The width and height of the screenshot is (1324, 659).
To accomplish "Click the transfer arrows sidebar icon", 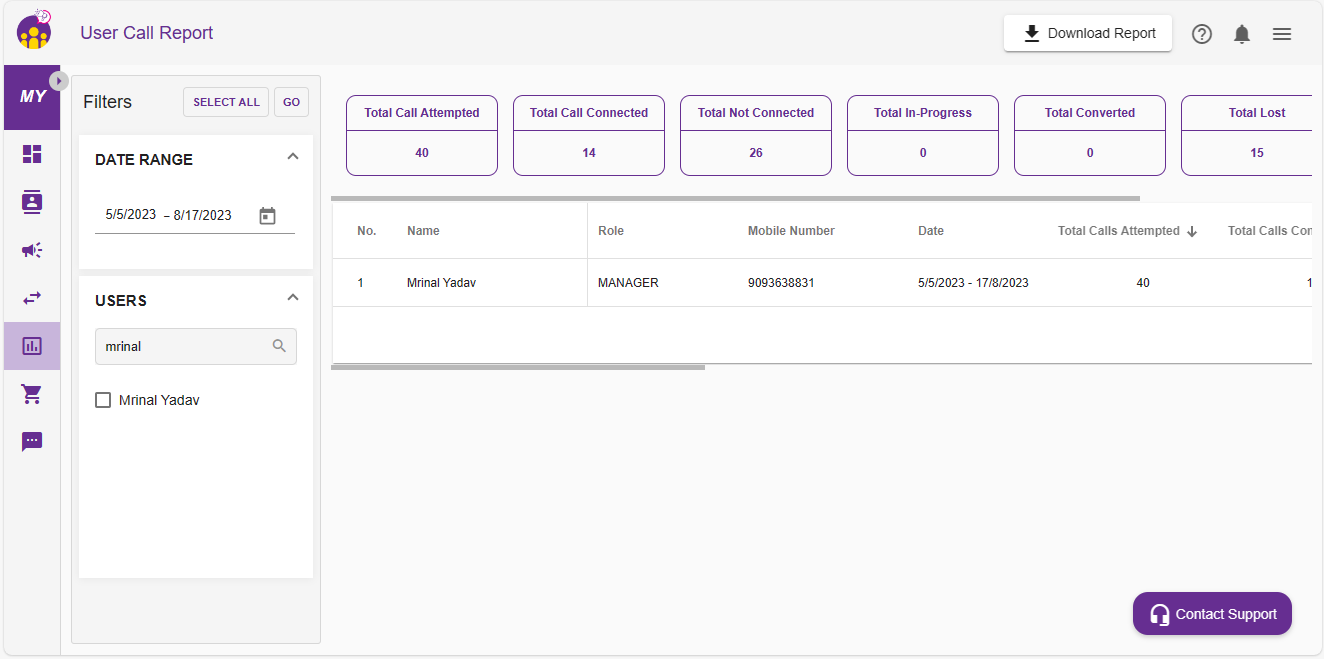I will [32, 298].
